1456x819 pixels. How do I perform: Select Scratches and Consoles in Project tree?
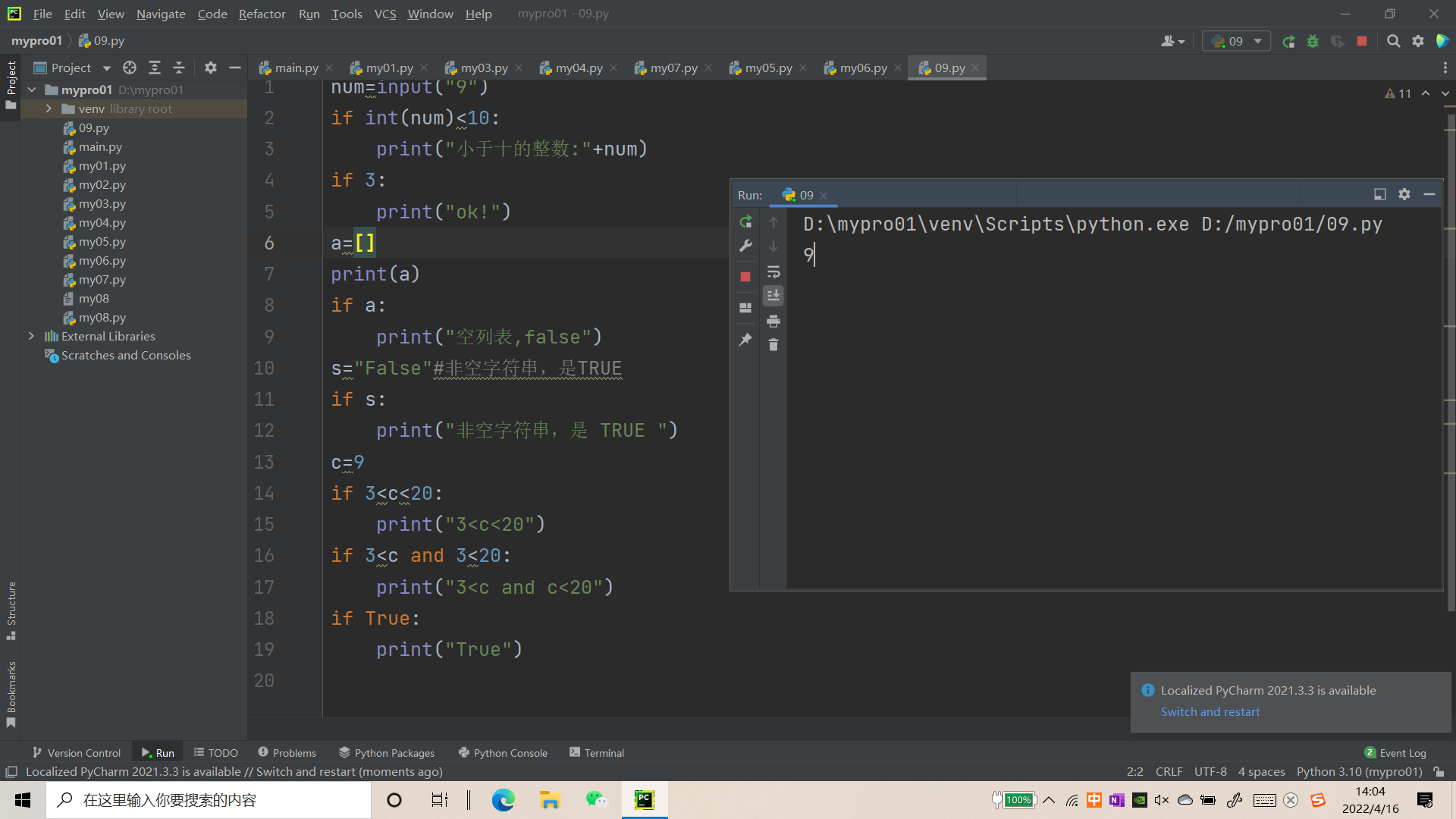[126, 355]
